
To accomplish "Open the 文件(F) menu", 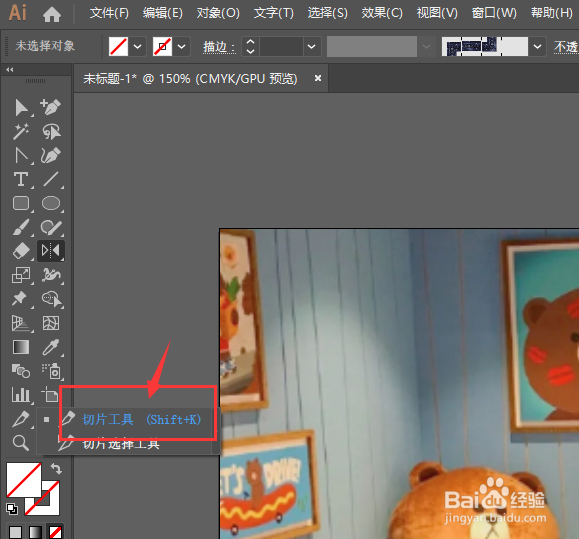I will point(109,13).
